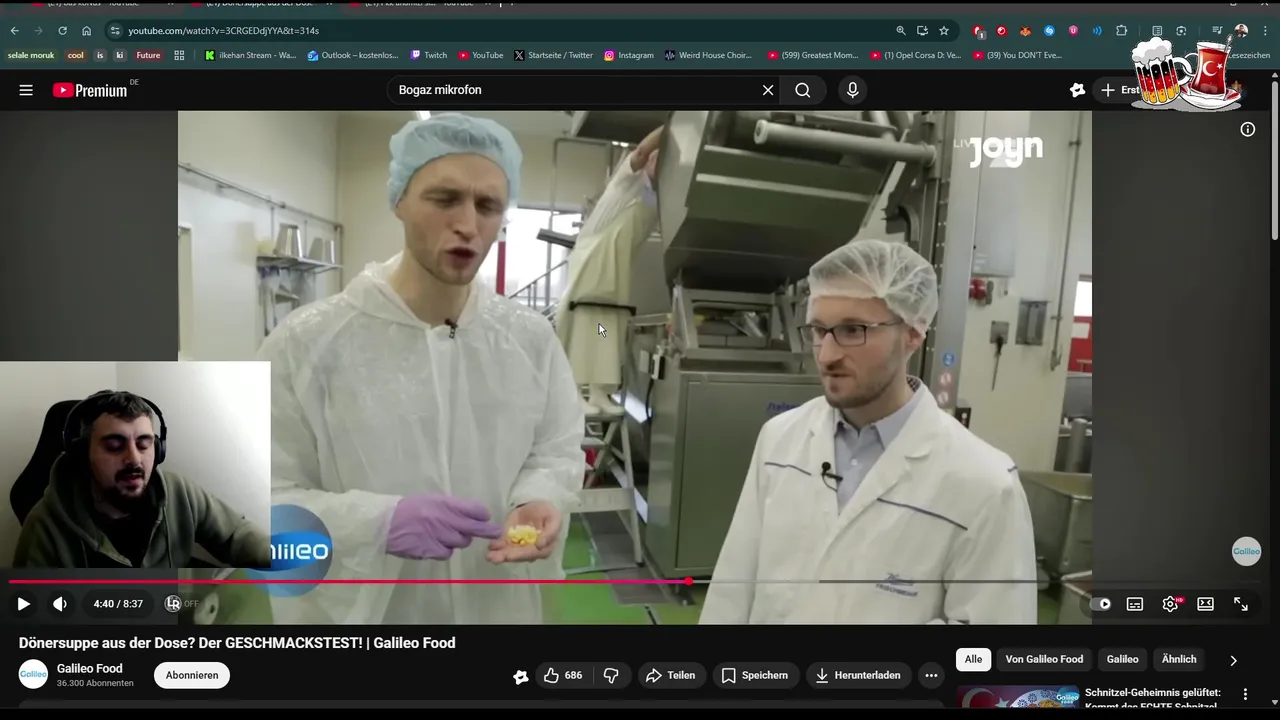Select the 'Galileo' filter chip
The image size is (1280, 720).
pos(1122,659)
